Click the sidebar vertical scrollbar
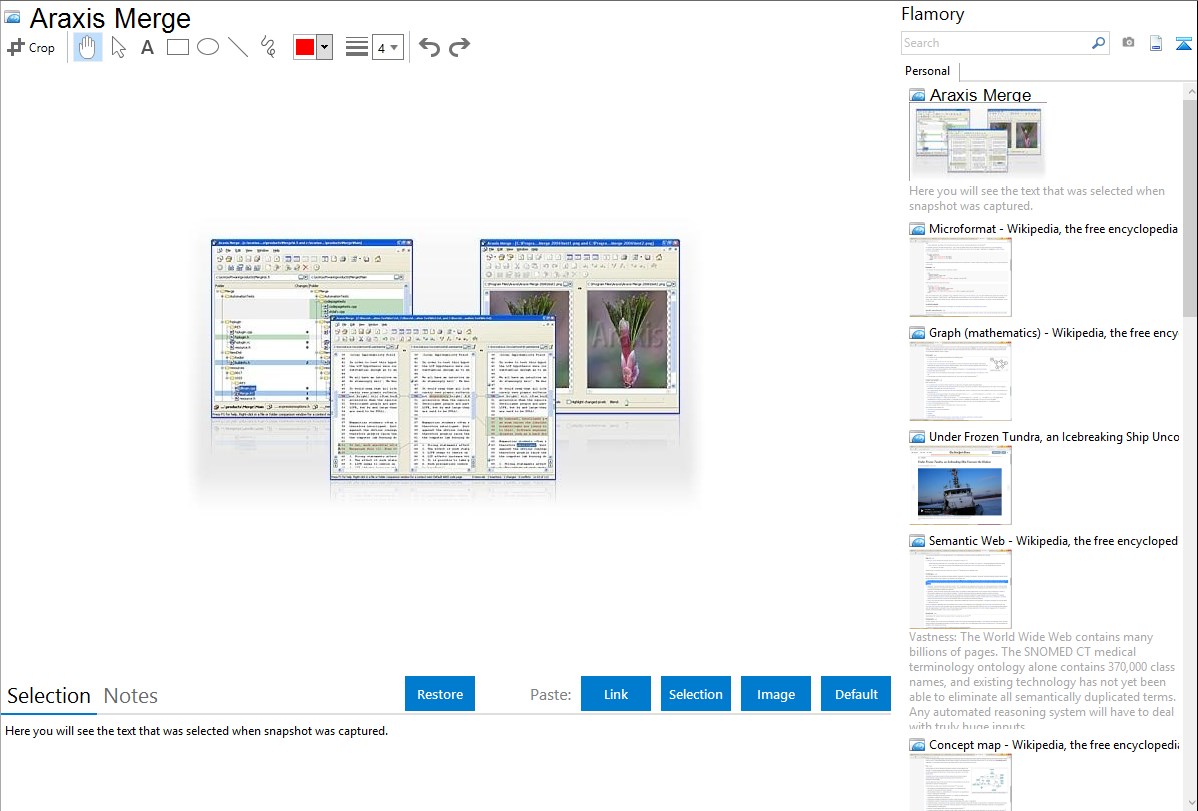 pos(1190,206)
